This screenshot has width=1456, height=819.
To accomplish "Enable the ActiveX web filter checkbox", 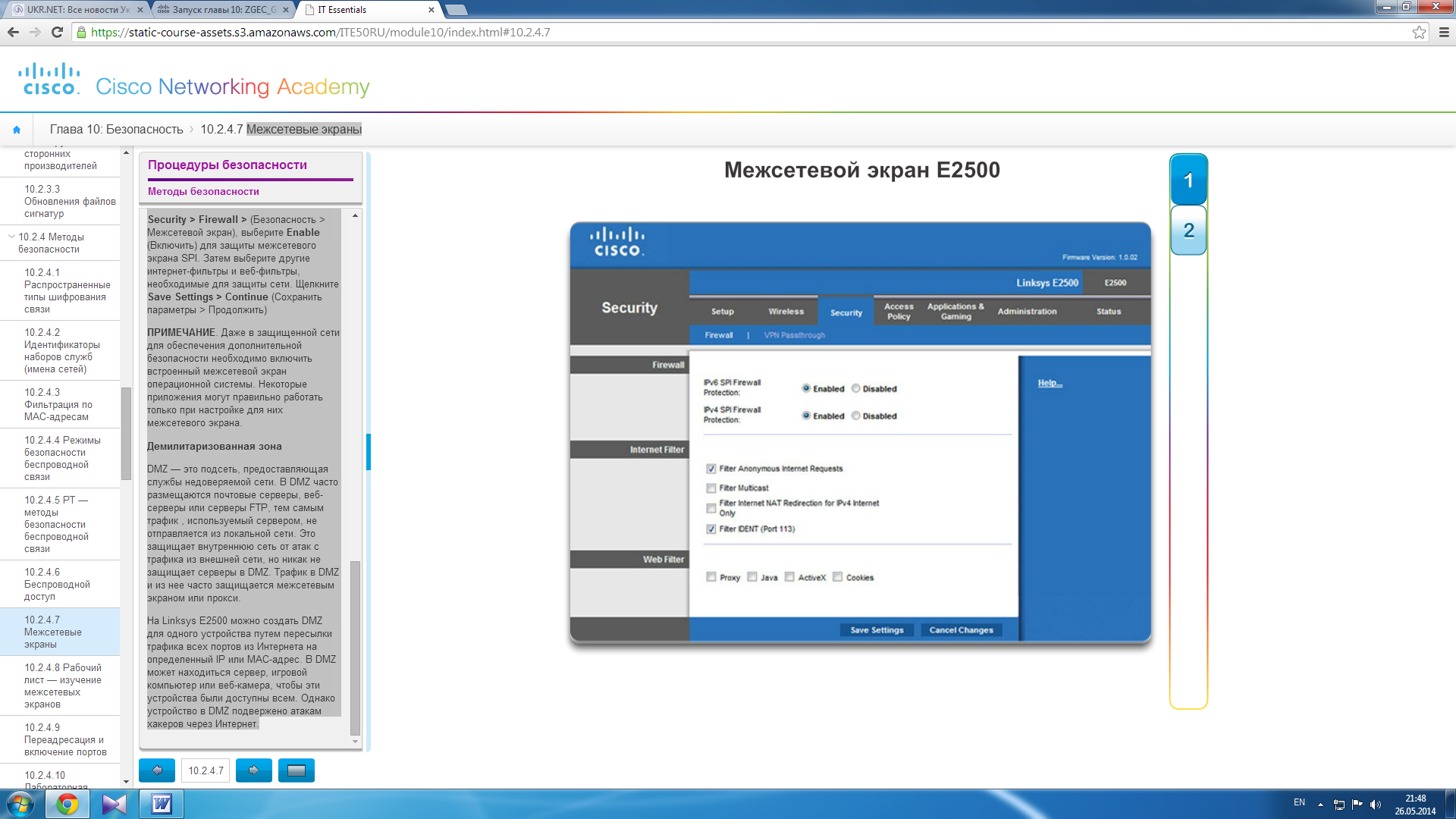I will pyautogui.click(x=789, y=577).
